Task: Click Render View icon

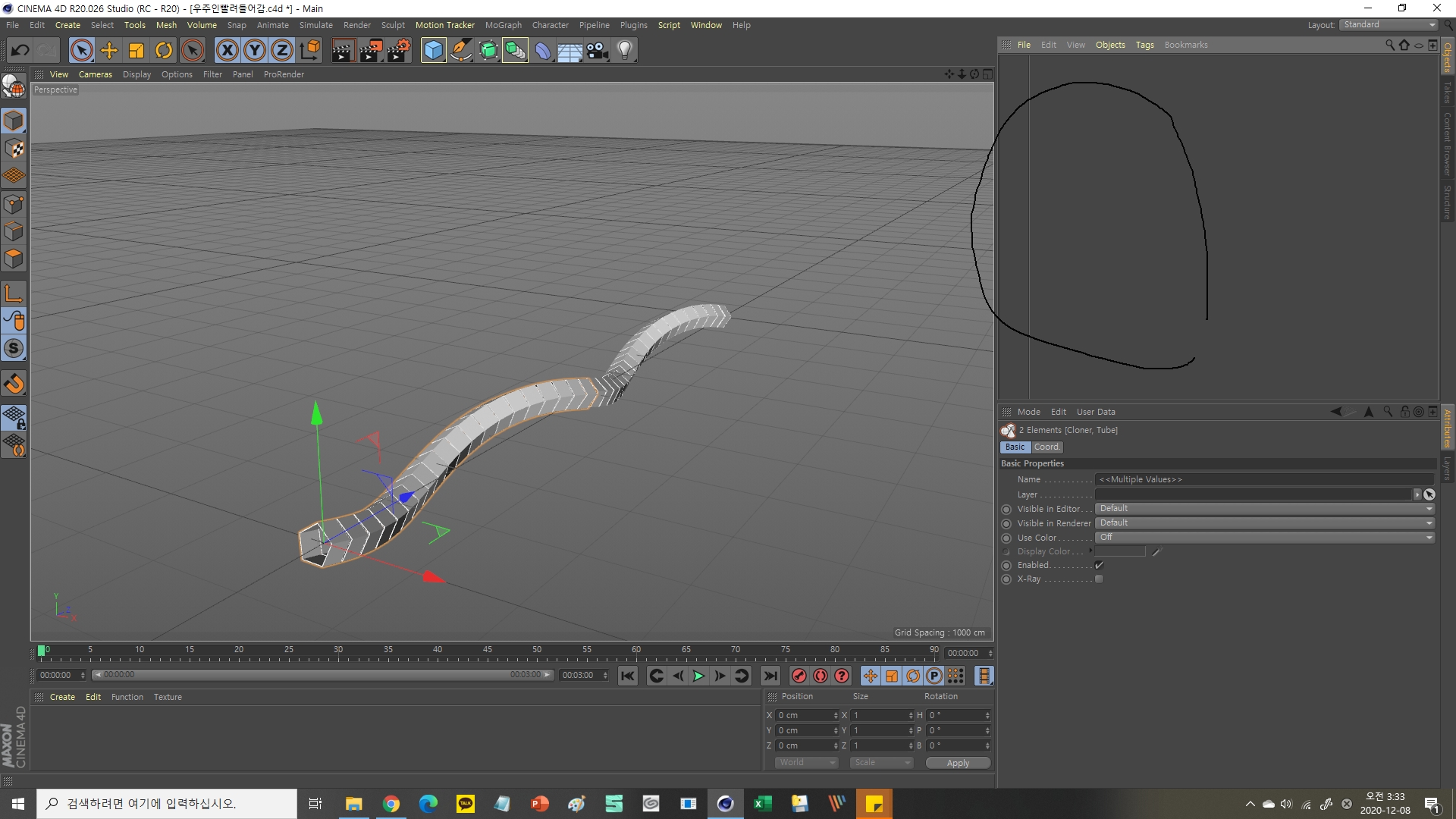Action: [x=343, y=51]
